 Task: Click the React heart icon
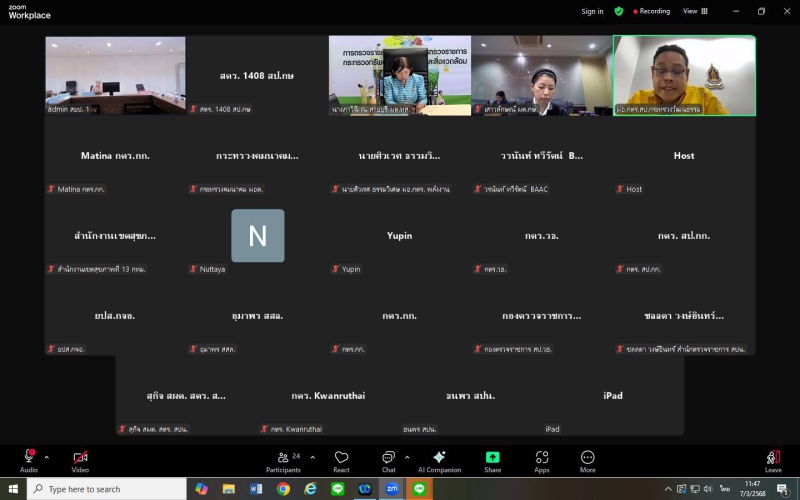[x=341, y=459]
